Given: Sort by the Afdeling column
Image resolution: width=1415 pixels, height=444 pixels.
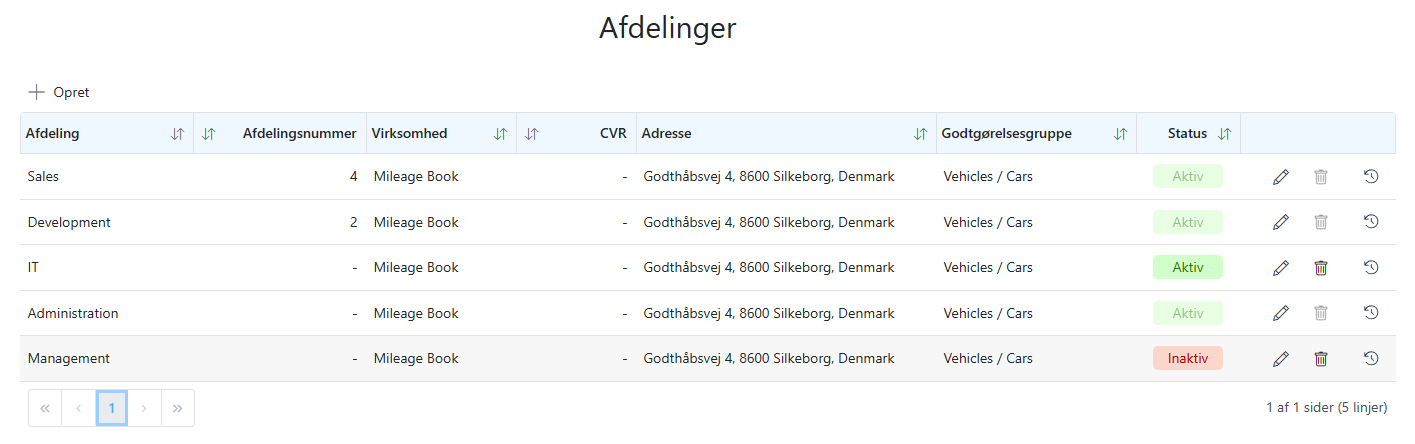Looking at the screenshot, I should coord(177,134).
